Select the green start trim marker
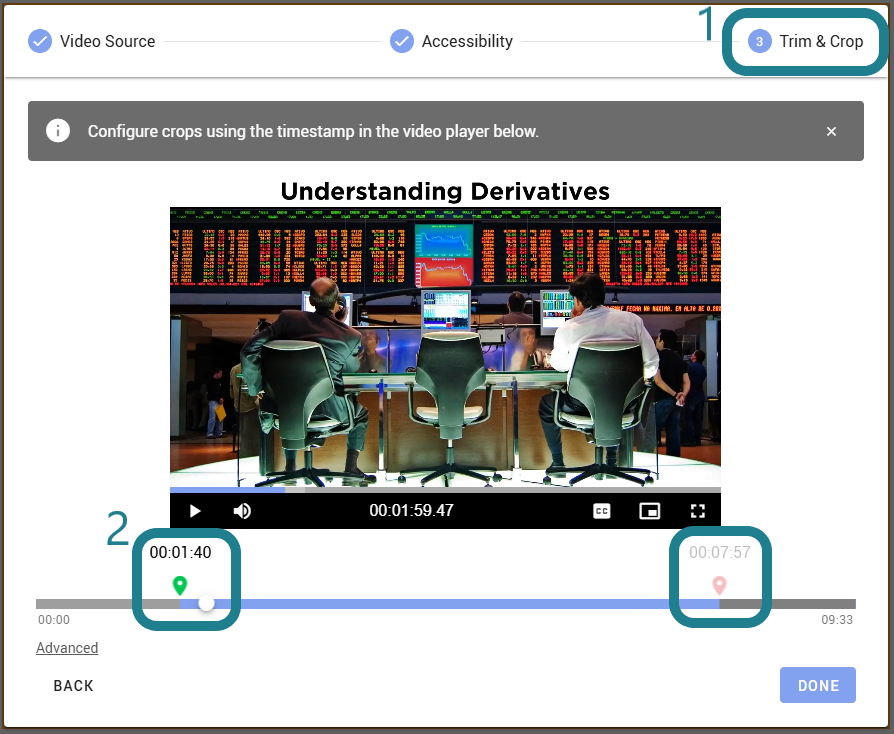The height and width of the screenshot is (734, 894). pos(180,586)
